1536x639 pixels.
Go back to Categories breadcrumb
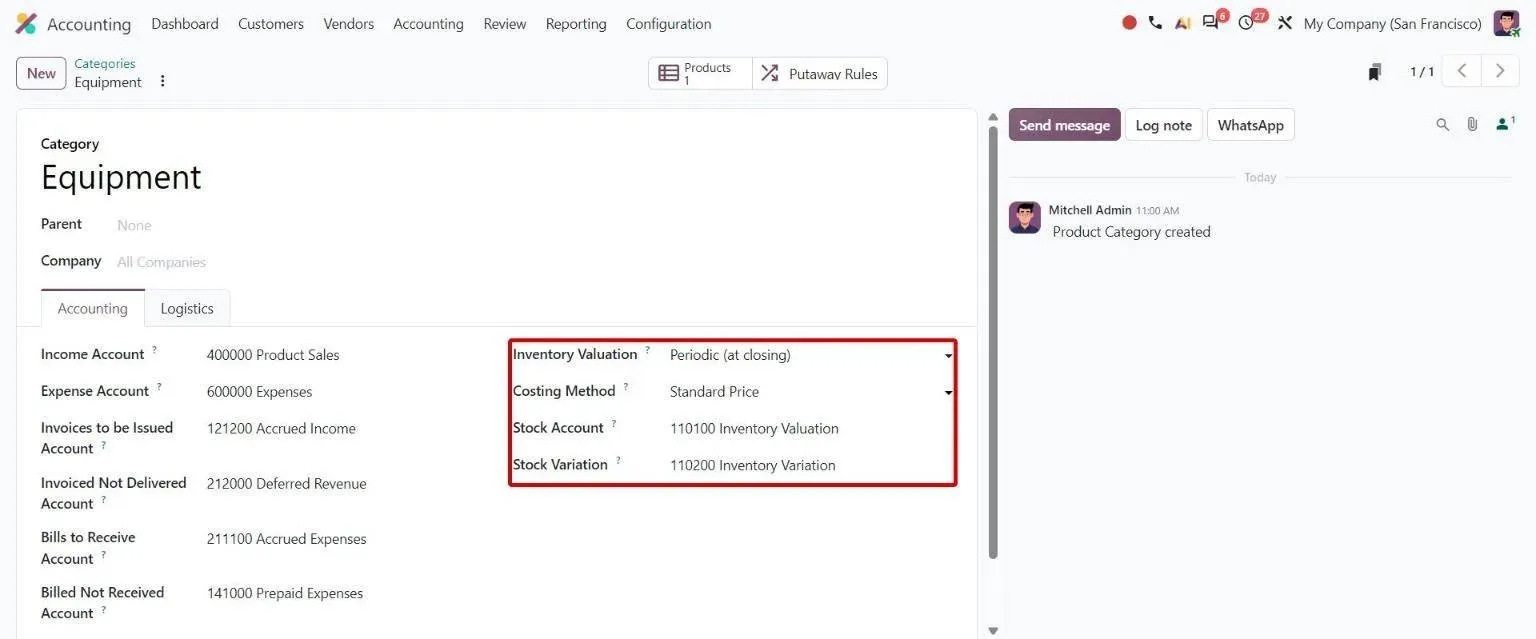(105, 63)
